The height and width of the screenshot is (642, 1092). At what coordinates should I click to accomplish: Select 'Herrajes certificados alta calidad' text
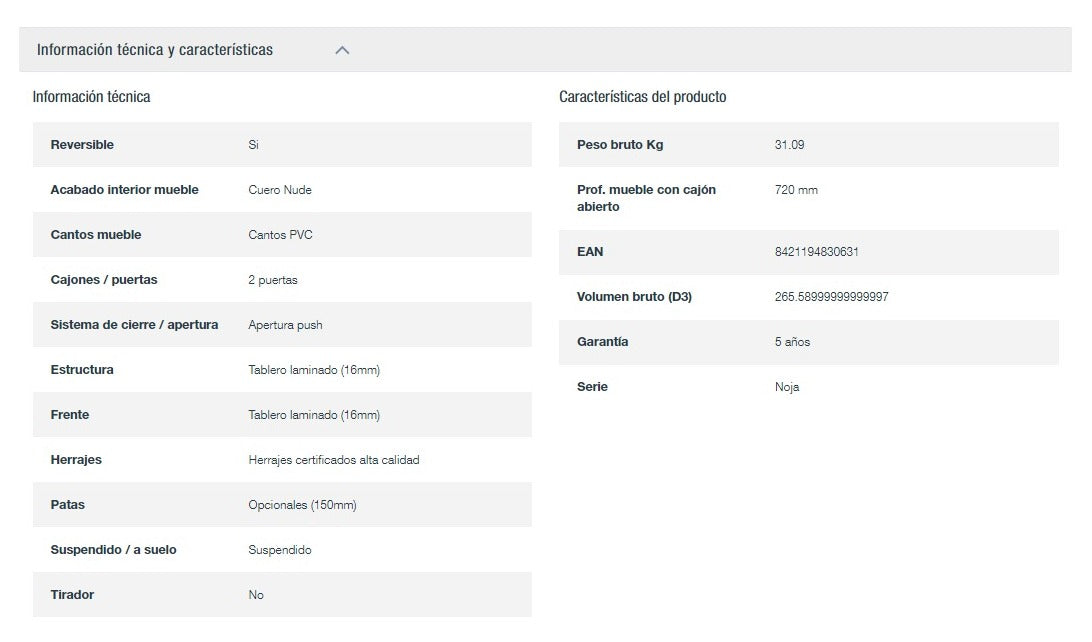334,460
